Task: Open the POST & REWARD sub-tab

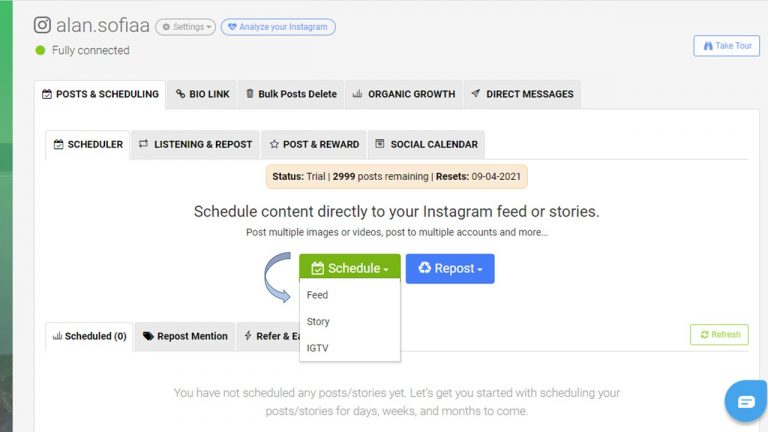Action: (x=314, y=144)
